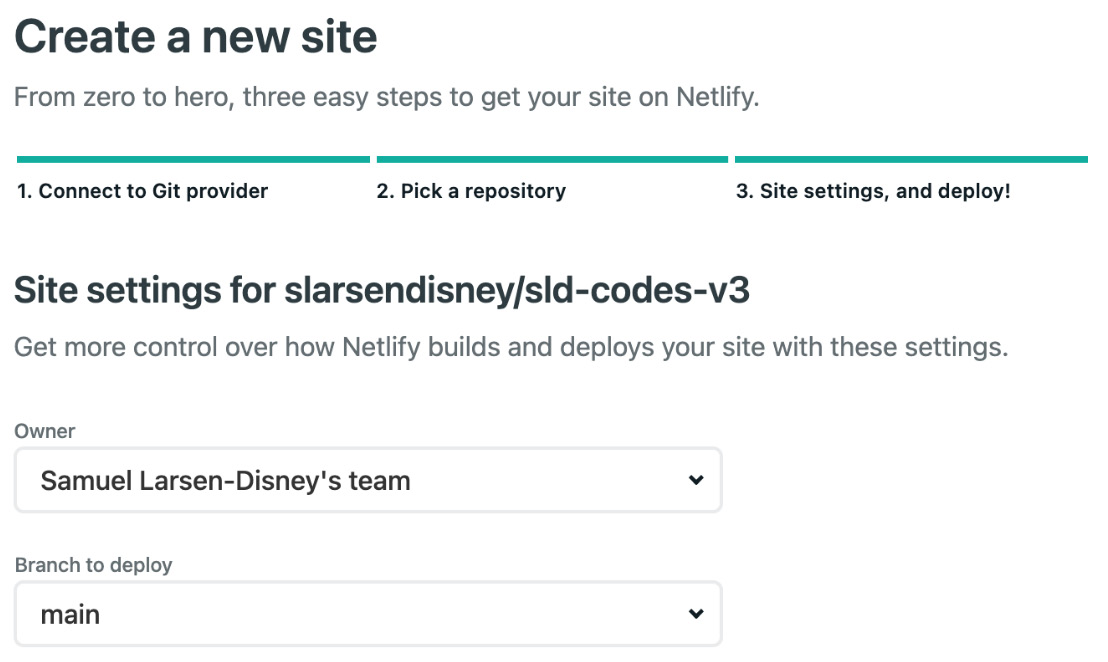Click the first teal progress bar
The image size is (1108, 662).
(192, 158)
